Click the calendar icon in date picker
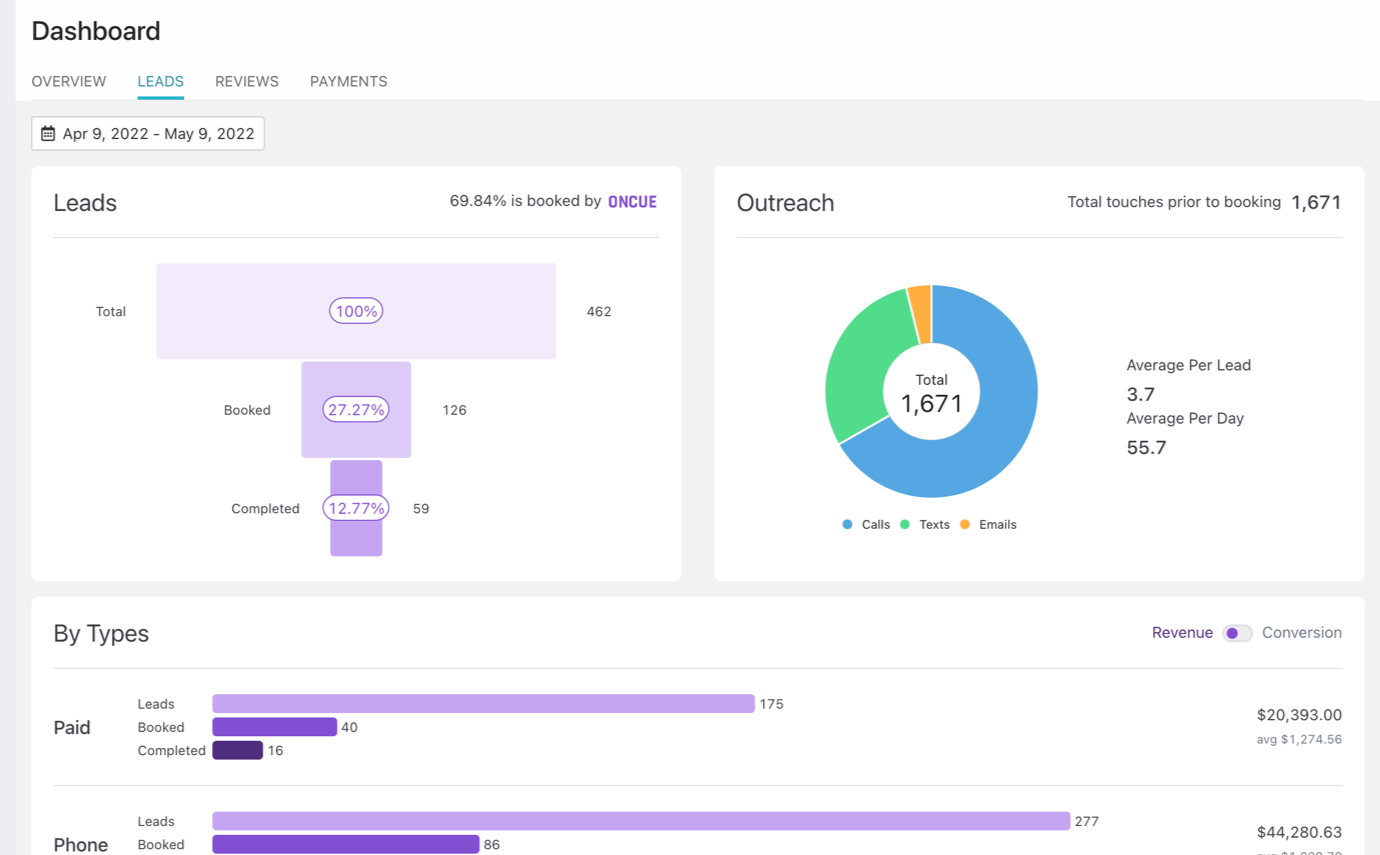The height and width of the screenshot is (855, 1380). [46, 132]
